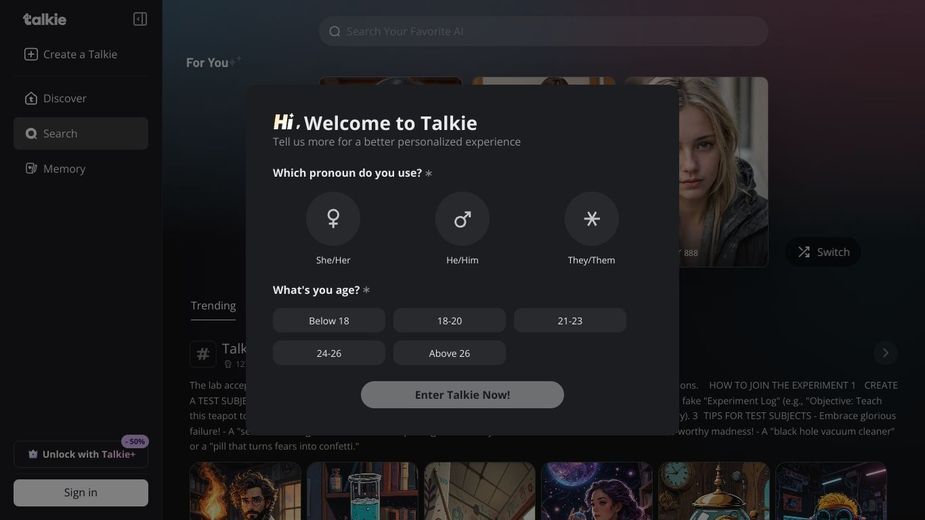Click the hashtag topic icon

(203, 354)
